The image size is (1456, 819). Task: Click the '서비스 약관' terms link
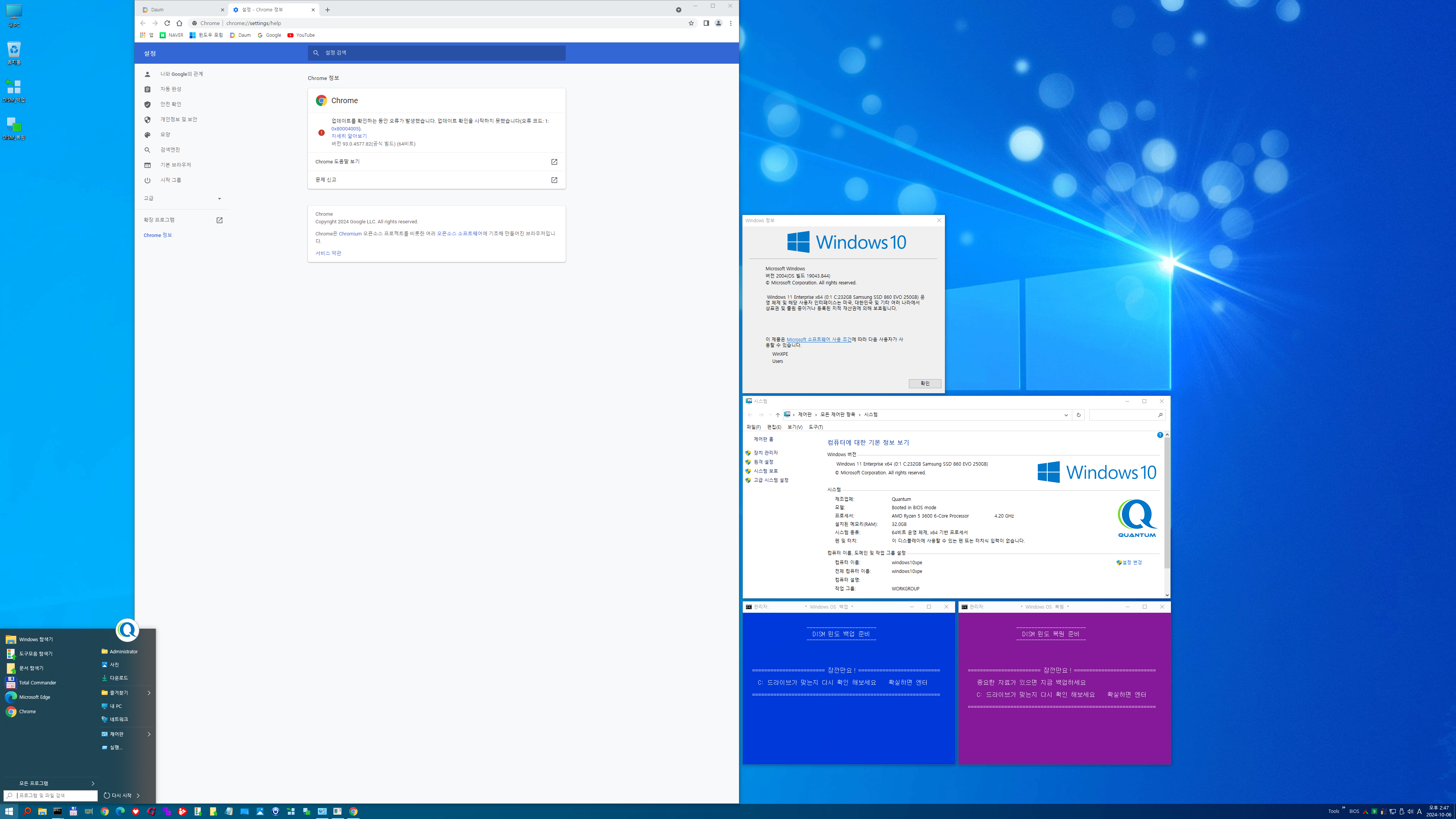(x=328, y=253)
